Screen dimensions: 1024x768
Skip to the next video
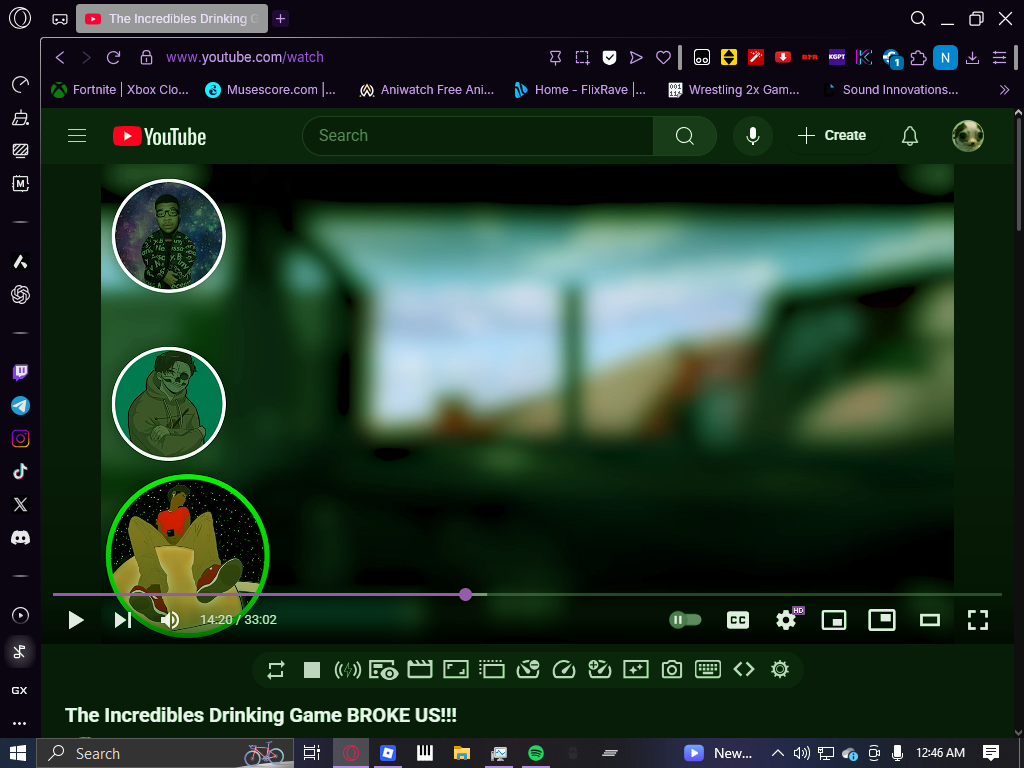pos(123,620)
